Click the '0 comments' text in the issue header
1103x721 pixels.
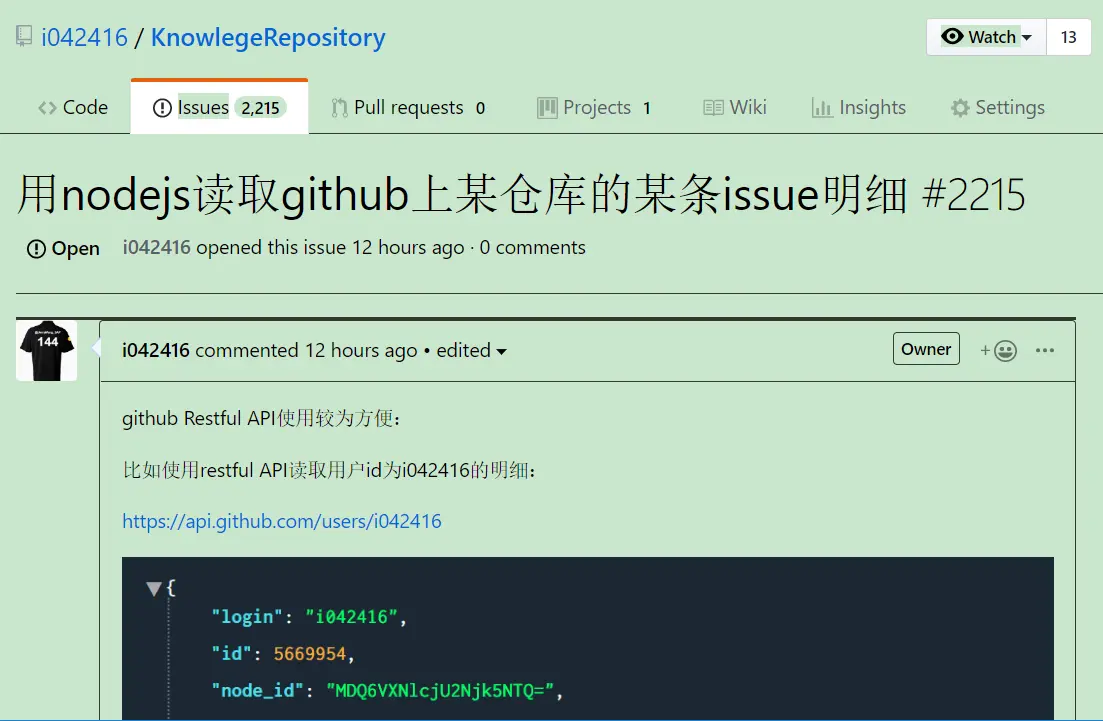[533, 248]
